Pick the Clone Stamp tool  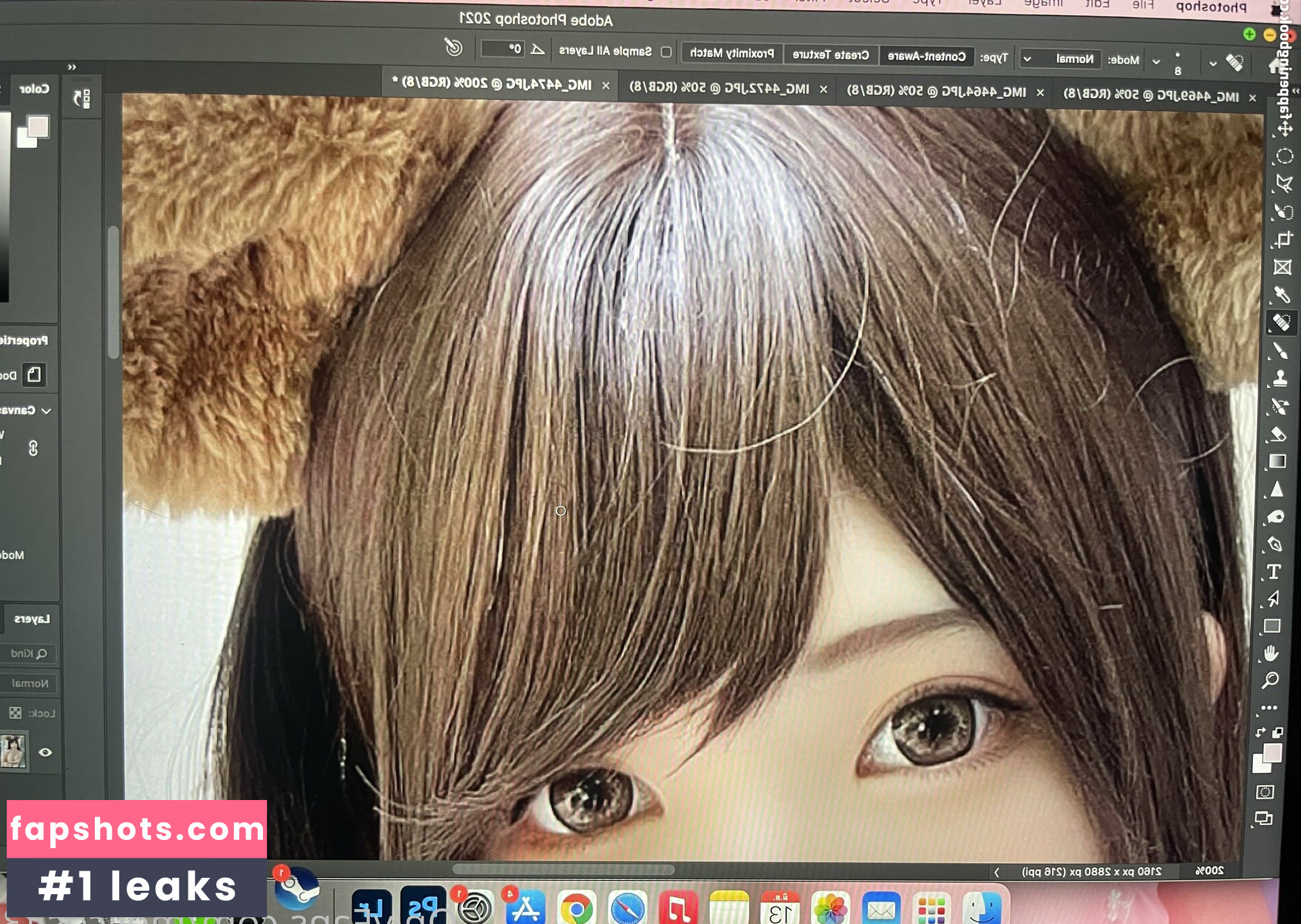click(x=1280, y=378)
